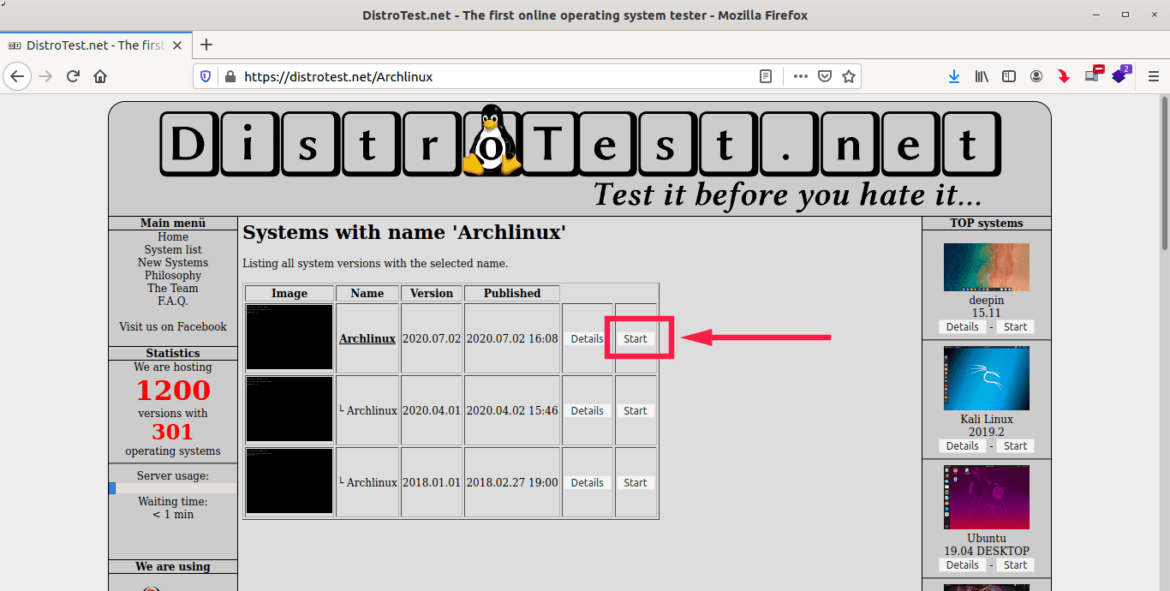Open Reader View from the address bar
Screen dimensions: 1170x591
(765, 76)
